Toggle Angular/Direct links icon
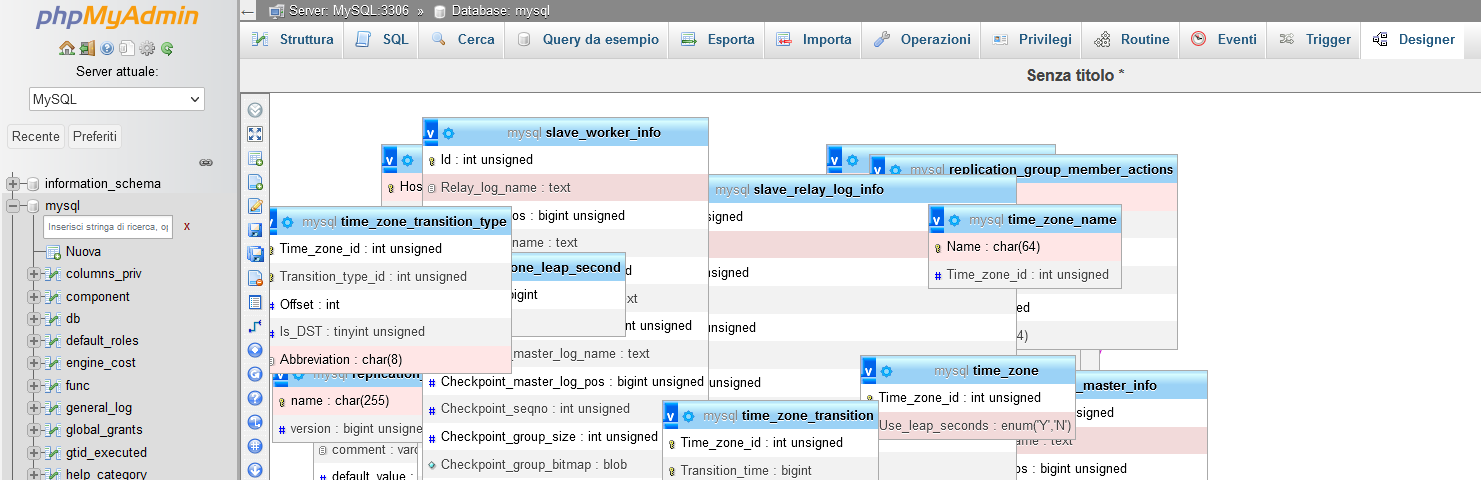This screenshot has width=1481, height=480. 255,422
